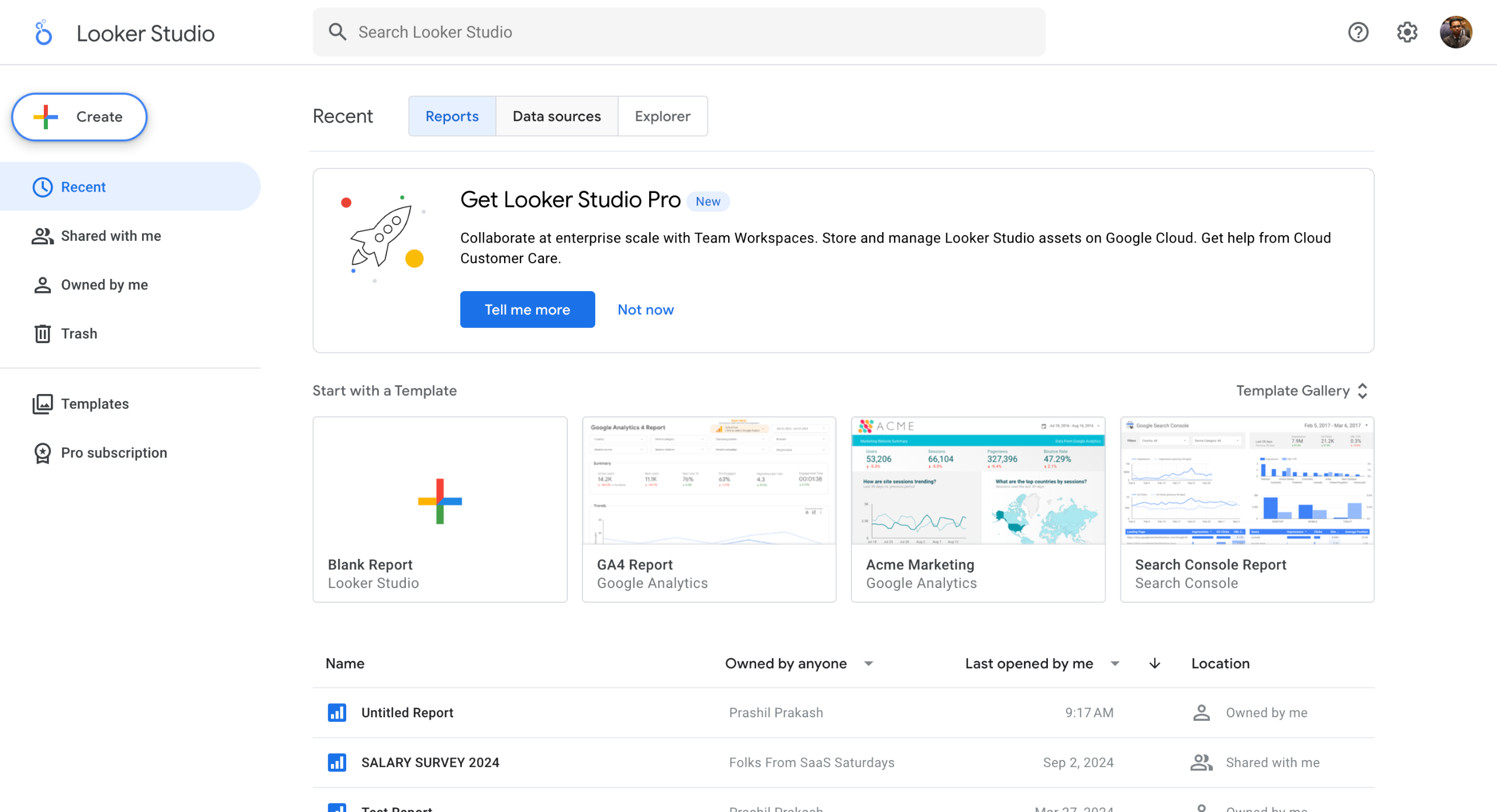The height and width of the screenshot is (812, 1497).
Task: Switch to the Explorer tab
Action: [x=662, y=116]
